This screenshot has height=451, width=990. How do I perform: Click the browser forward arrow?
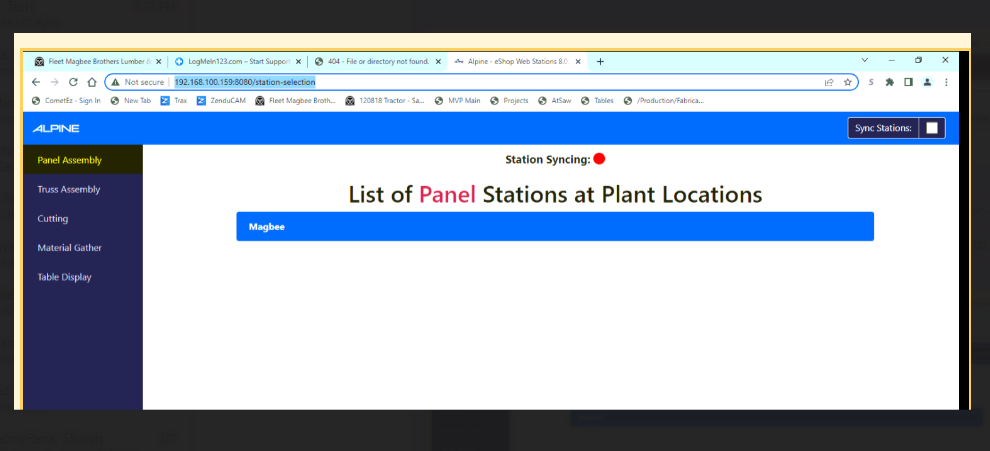[54, 82]
